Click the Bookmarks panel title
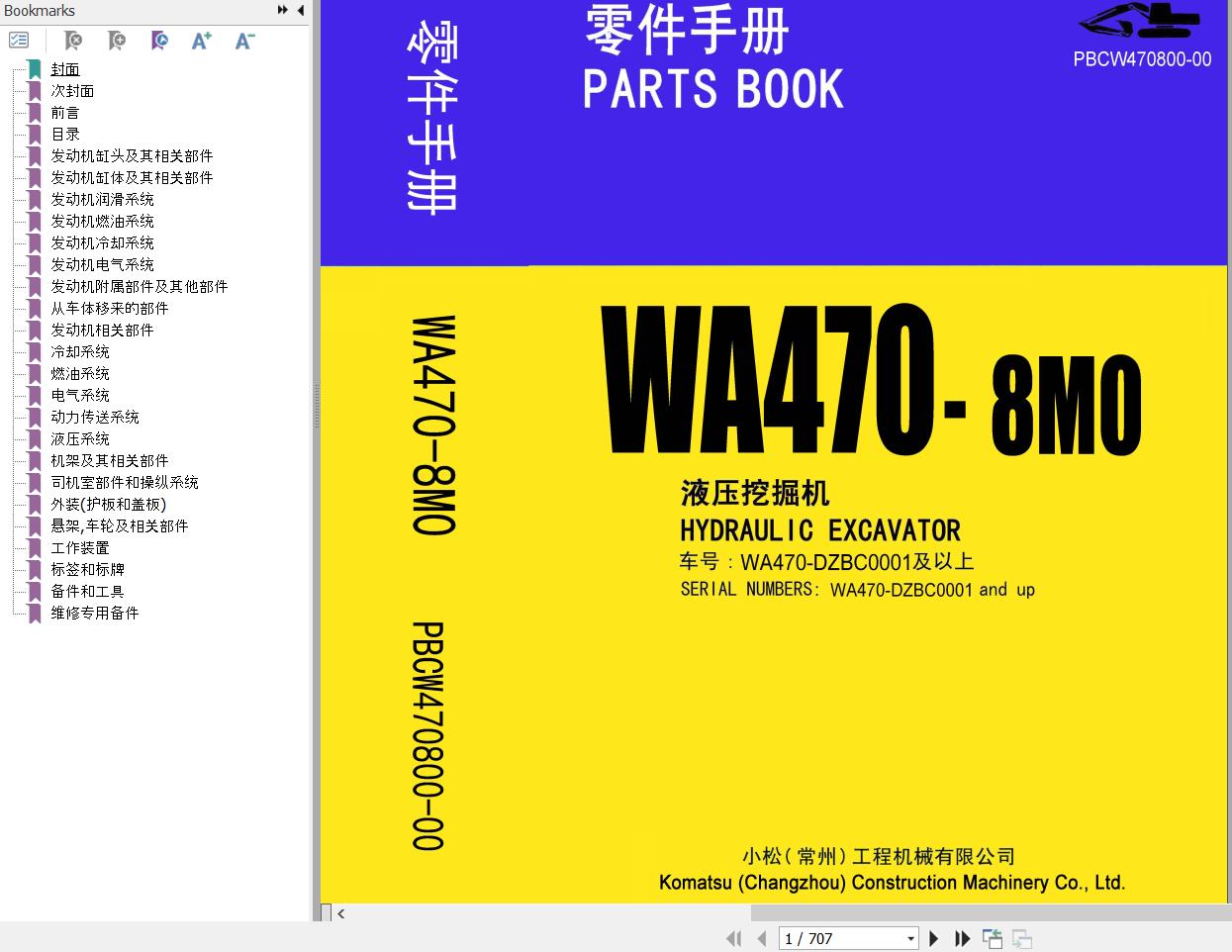This screenshot has height=952, width=1232. pyautogui.click(x=40, y=10)
